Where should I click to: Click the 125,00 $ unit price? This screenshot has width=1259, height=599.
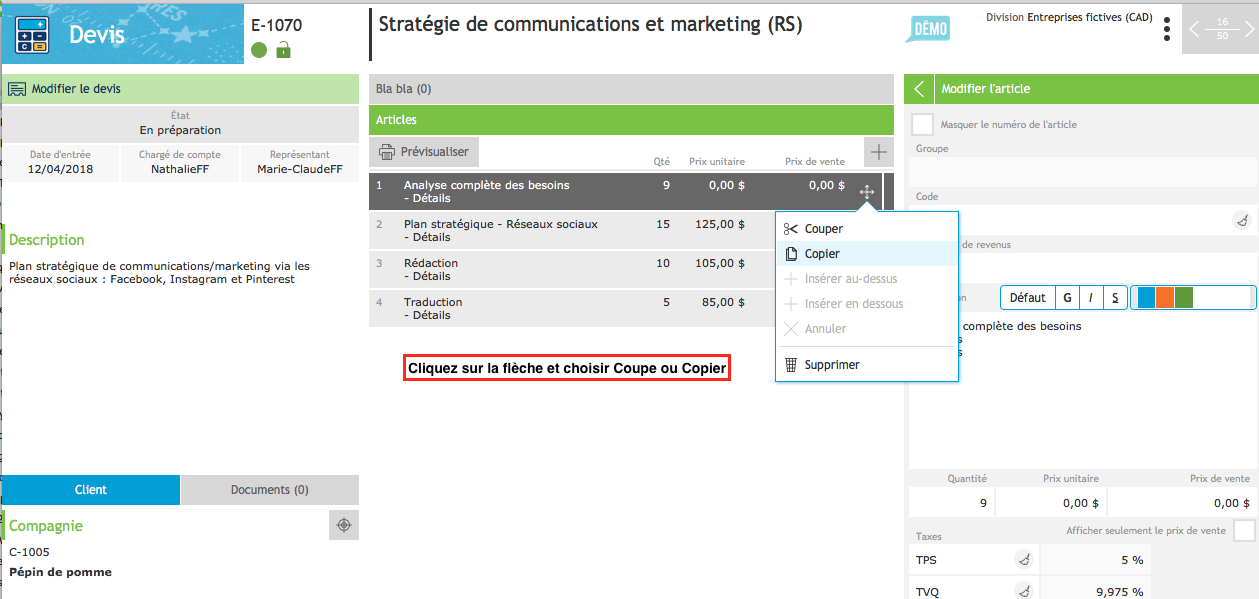pos(719,224)
